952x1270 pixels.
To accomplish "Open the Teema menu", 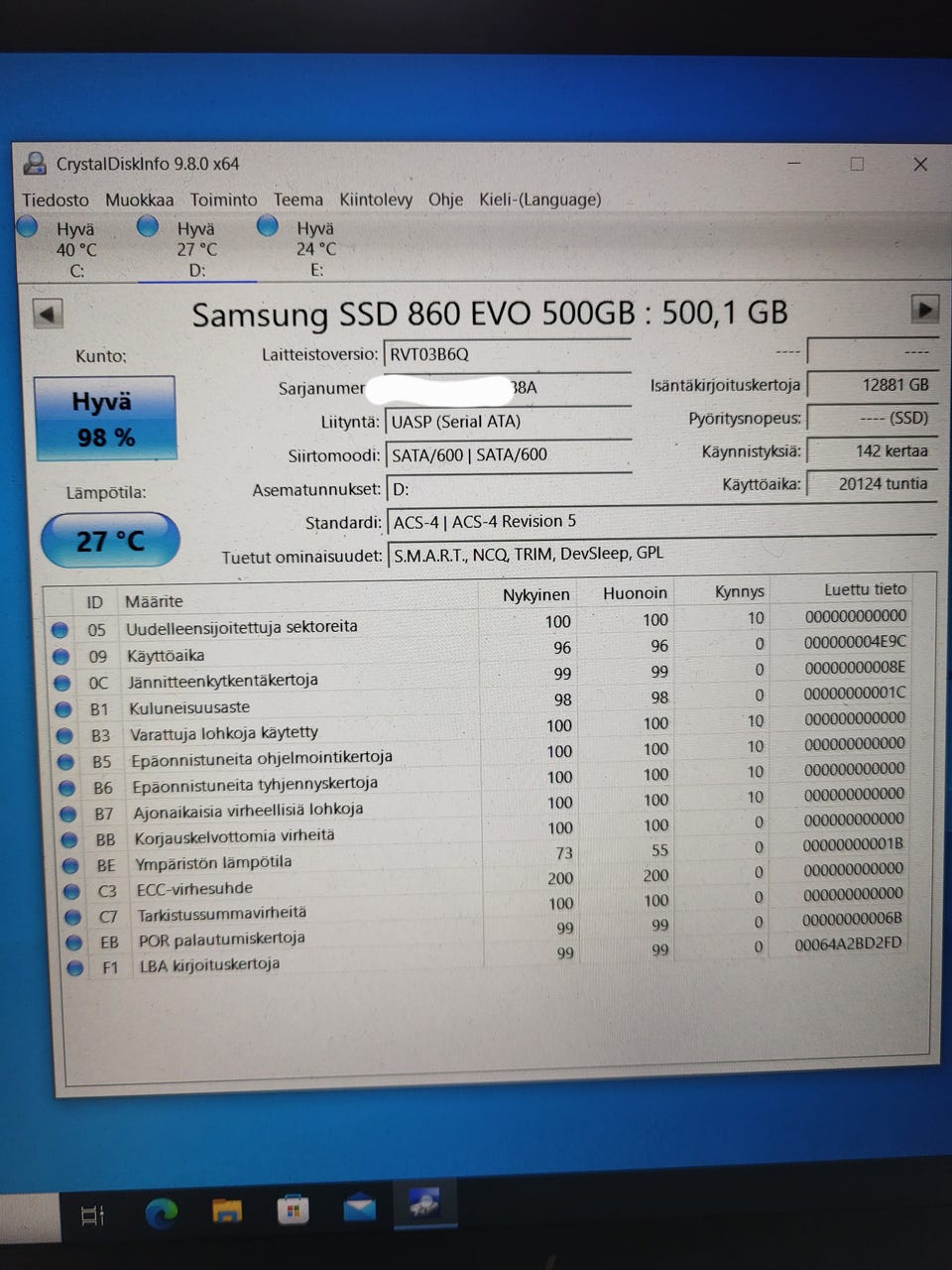I will pyautogui.click(x=297, y=199).
